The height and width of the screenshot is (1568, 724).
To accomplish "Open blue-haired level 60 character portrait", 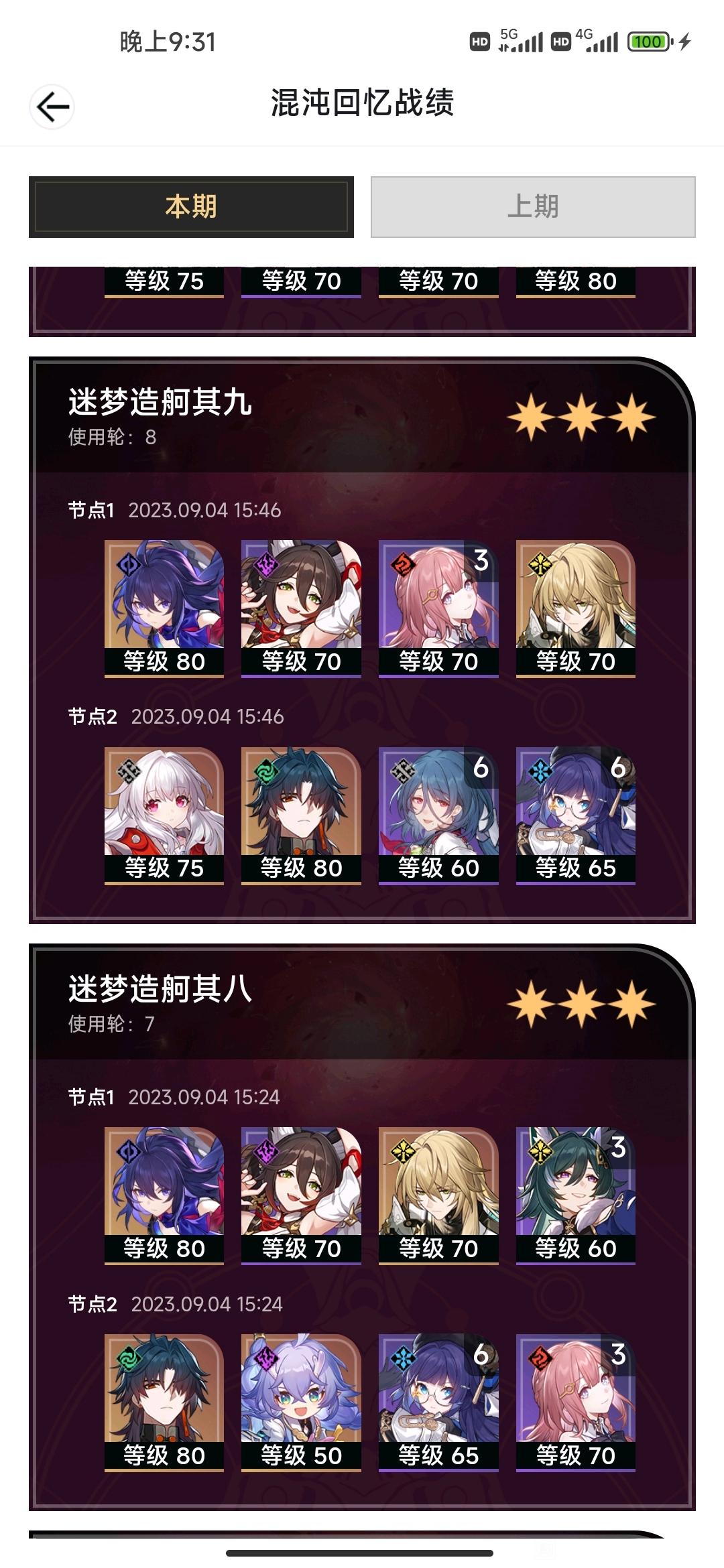I will pos(438,815).
